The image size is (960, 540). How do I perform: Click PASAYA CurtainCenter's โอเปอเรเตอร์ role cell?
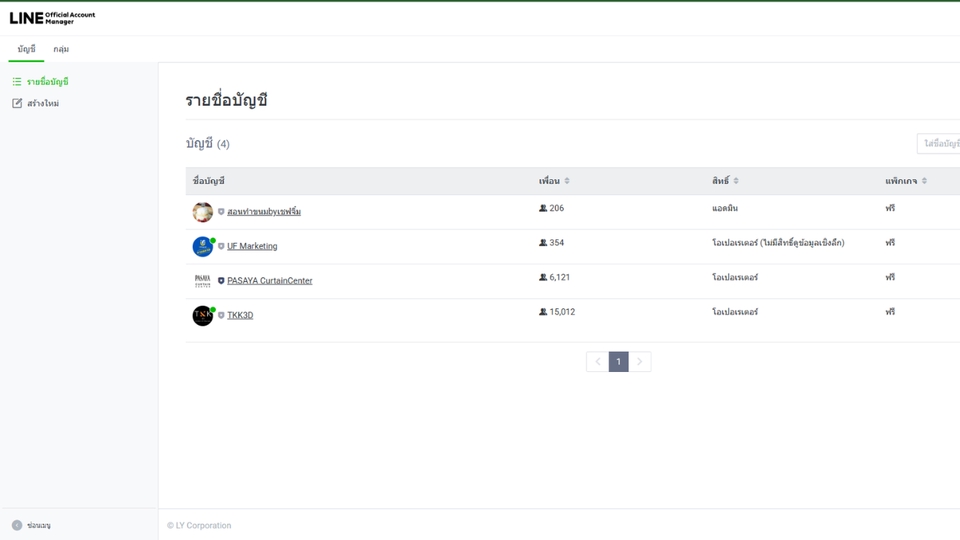click(x=735, y=277)
